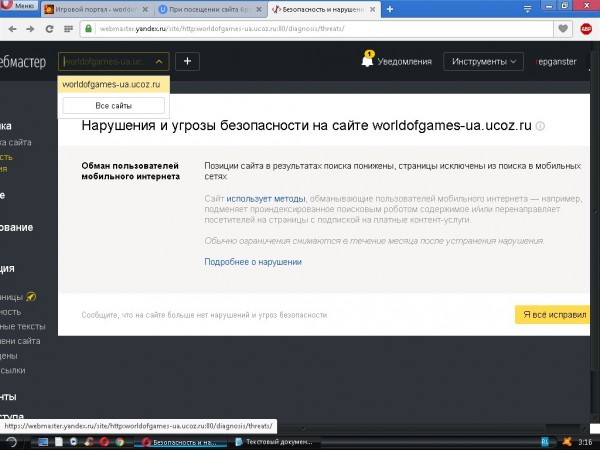Expand the Инструменты dropdown

point(483,62)
